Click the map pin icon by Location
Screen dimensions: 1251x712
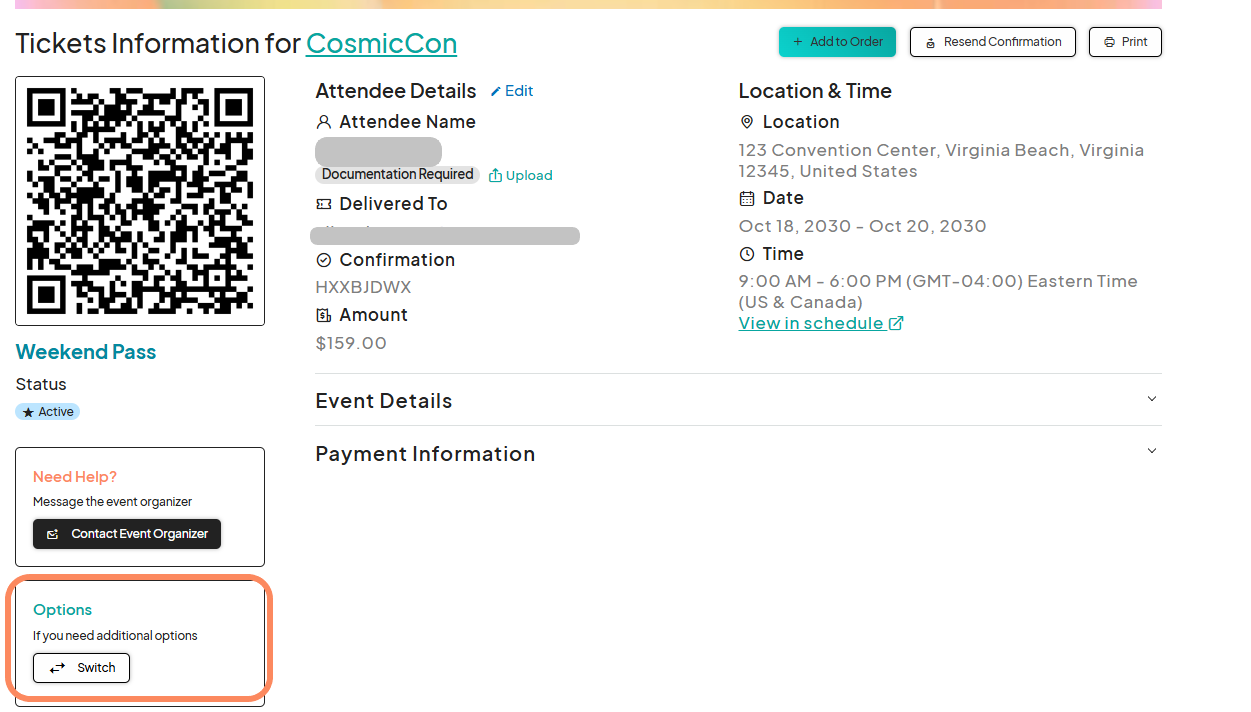[x=746, y=122]
